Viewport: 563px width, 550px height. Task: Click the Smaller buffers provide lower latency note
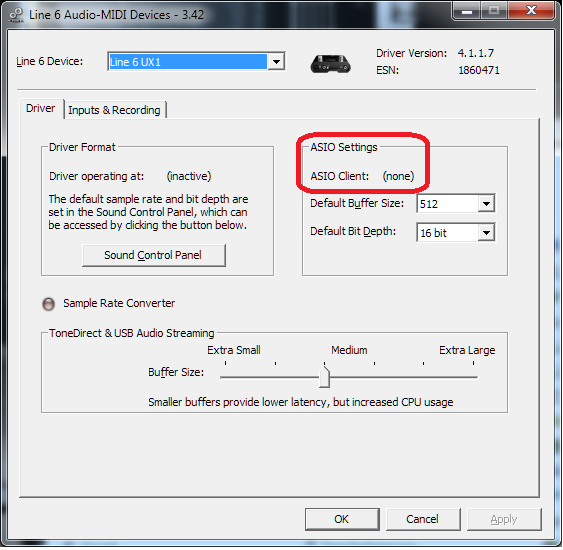point(301,402)
